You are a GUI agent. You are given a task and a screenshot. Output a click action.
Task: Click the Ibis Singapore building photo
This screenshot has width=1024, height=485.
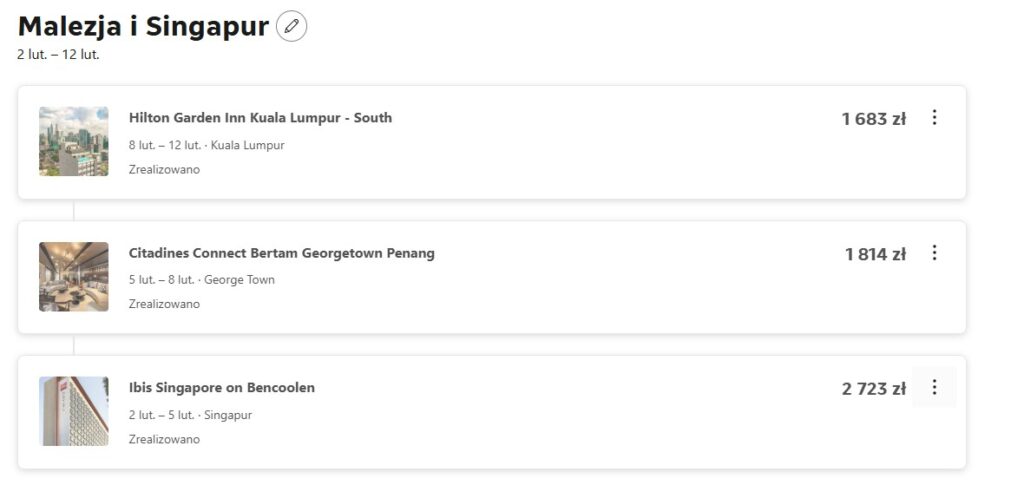[74, 411]
